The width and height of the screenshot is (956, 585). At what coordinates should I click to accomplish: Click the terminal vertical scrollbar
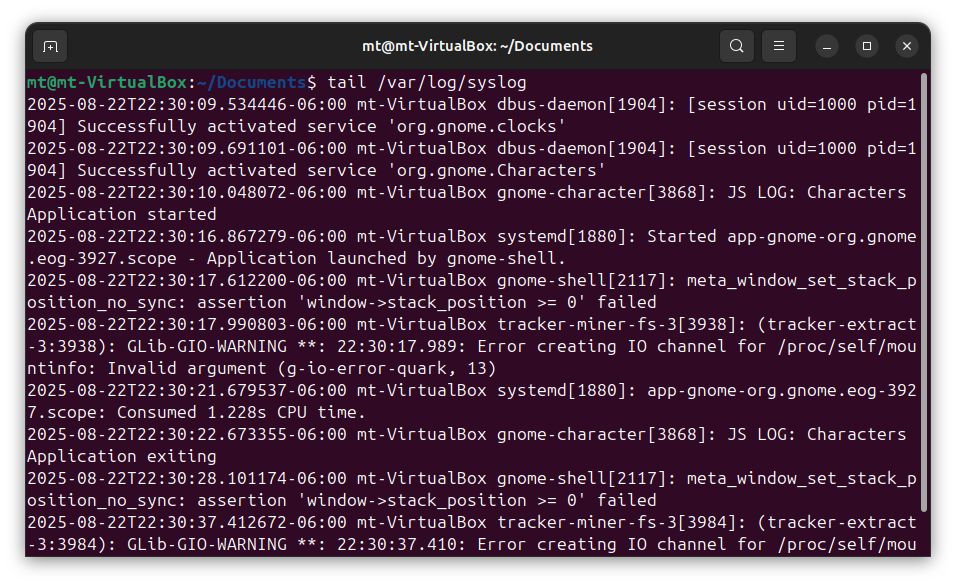pos(923,300)
